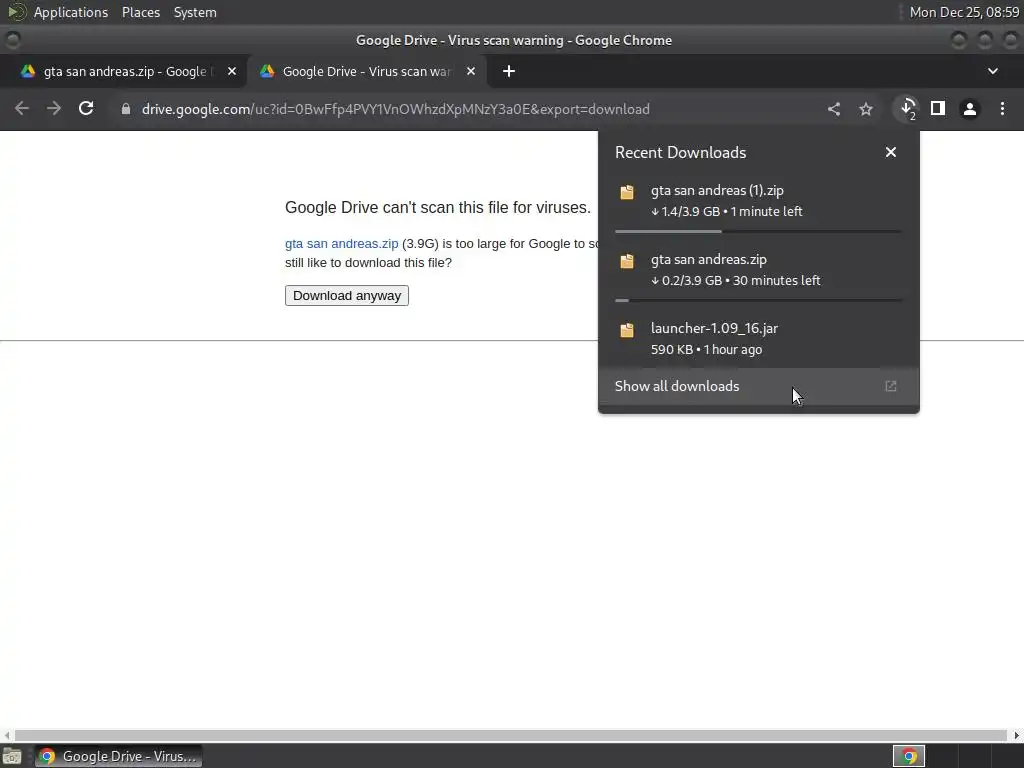Click the Recent Downloads heading

tap(680, 152)
